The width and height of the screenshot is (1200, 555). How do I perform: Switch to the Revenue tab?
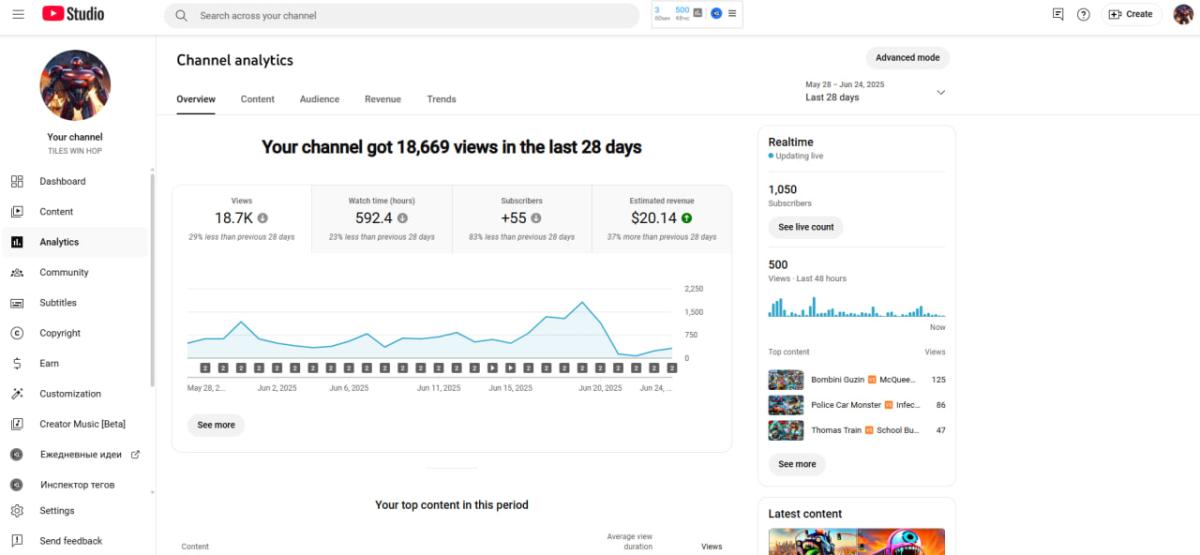pyautogui.click(x=383, y=99)
